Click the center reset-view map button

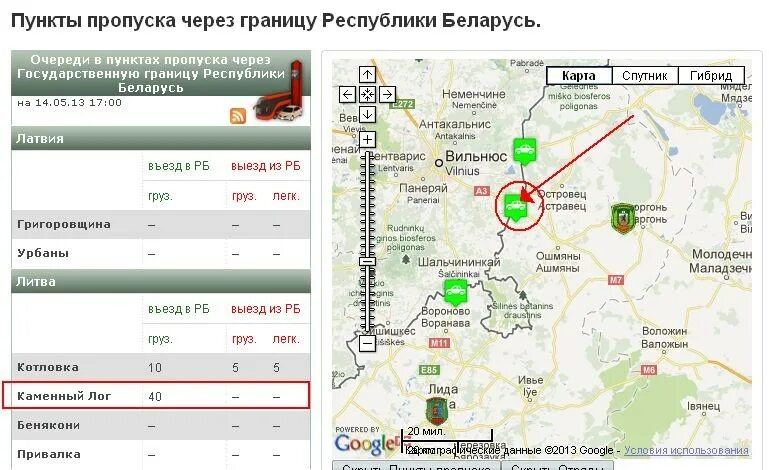(367, 94)
